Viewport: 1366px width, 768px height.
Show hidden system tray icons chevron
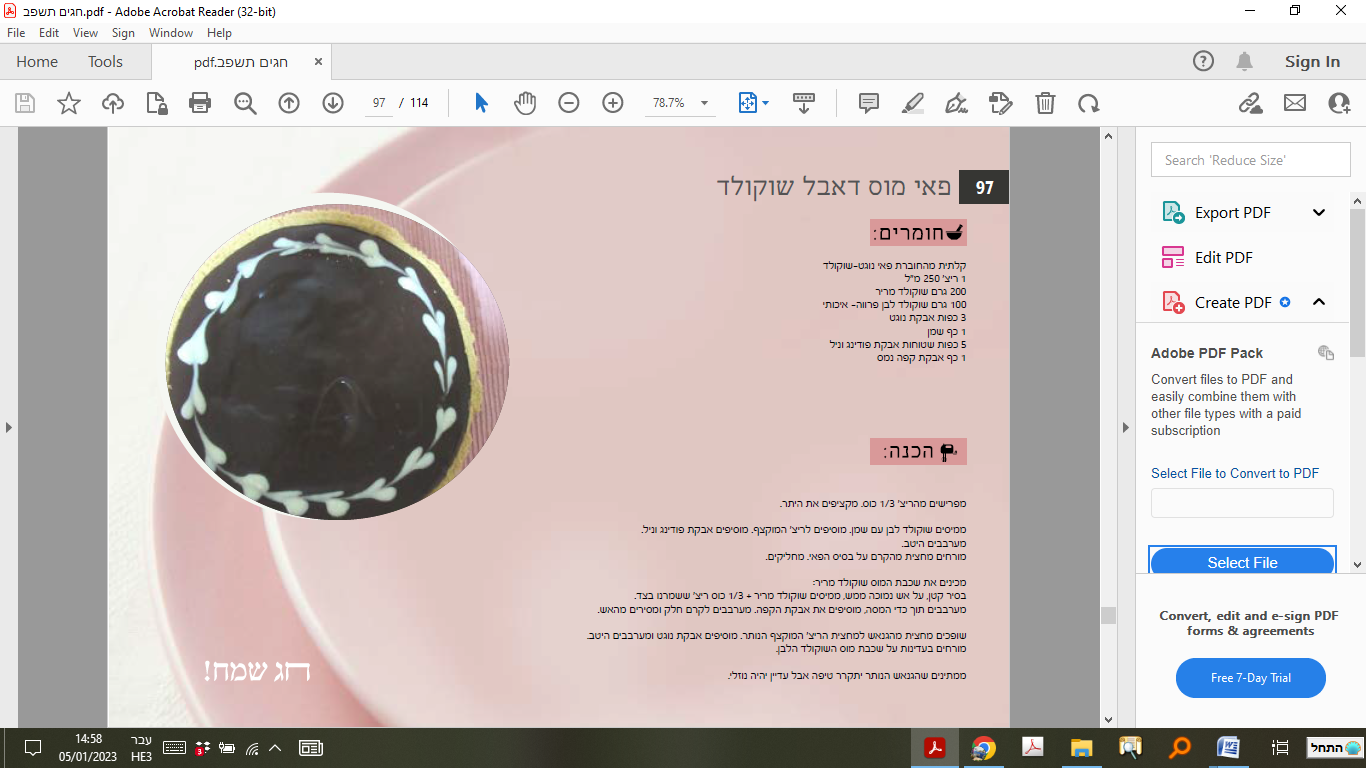point(275,748)
